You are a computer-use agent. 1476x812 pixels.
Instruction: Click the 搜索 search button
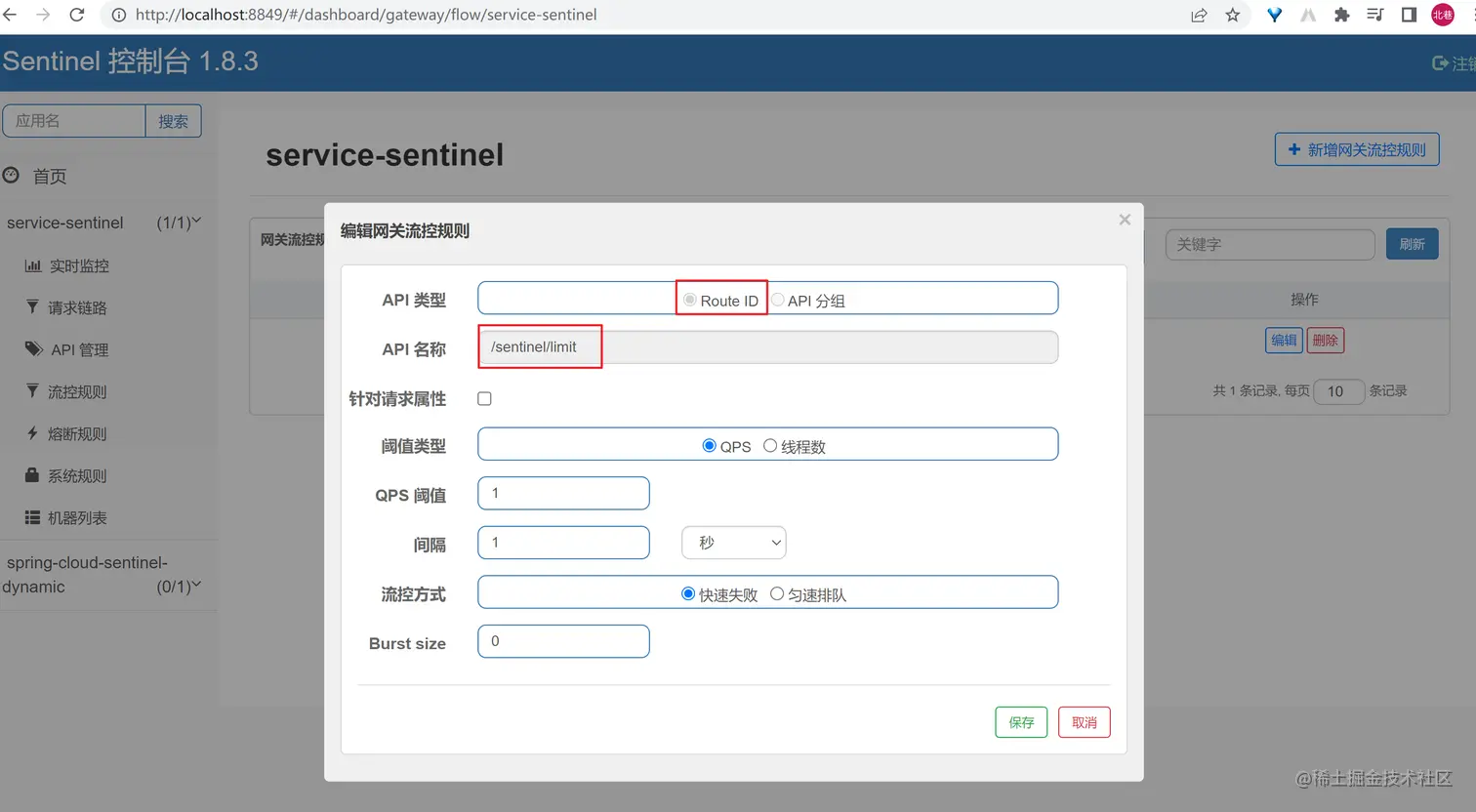coord(173,121)
